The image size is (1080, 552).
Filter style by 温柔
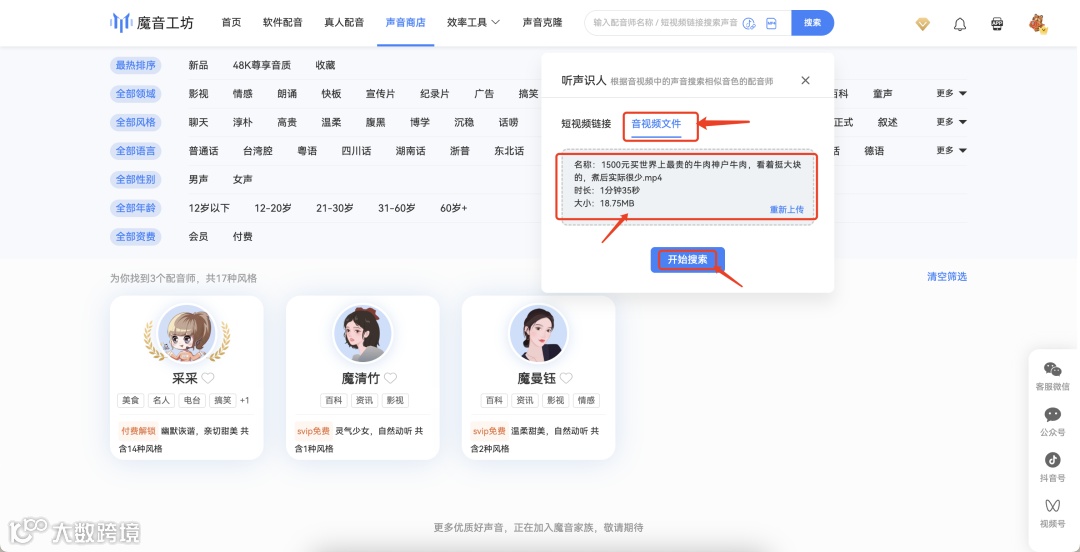[331, 122]
